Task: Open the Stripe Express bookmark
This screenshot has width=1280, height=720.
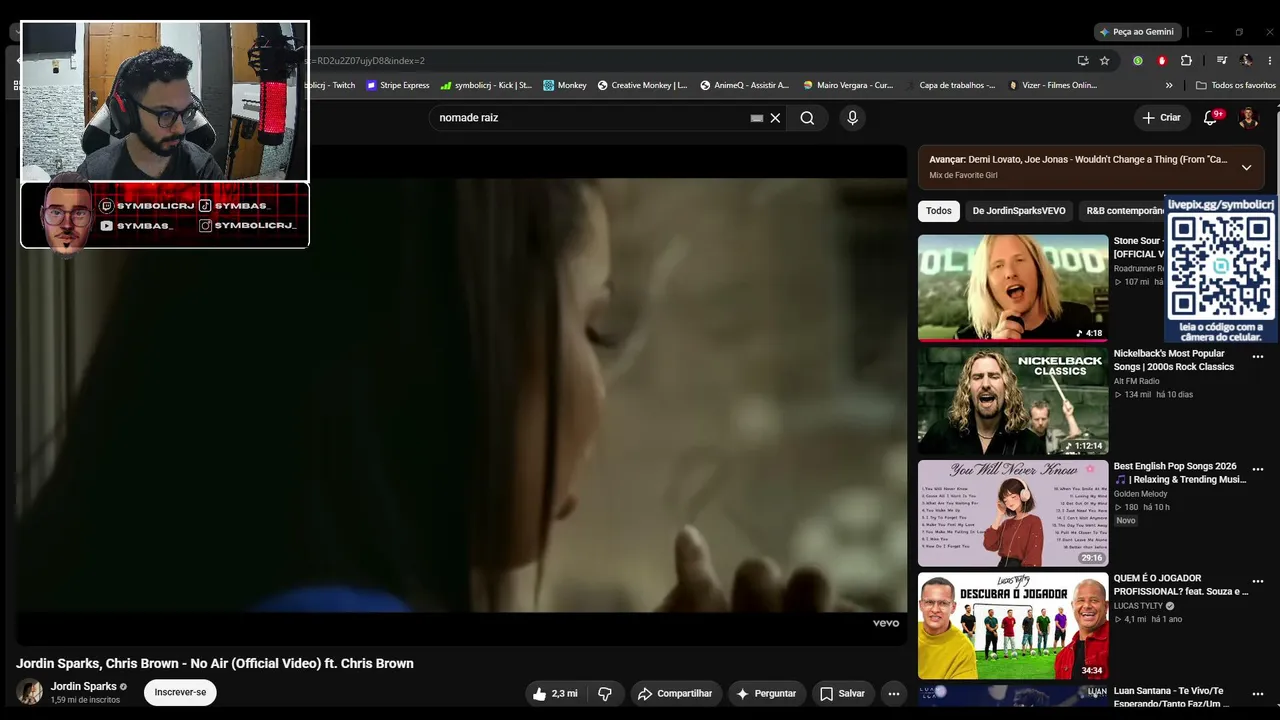Action: (398, 86)
